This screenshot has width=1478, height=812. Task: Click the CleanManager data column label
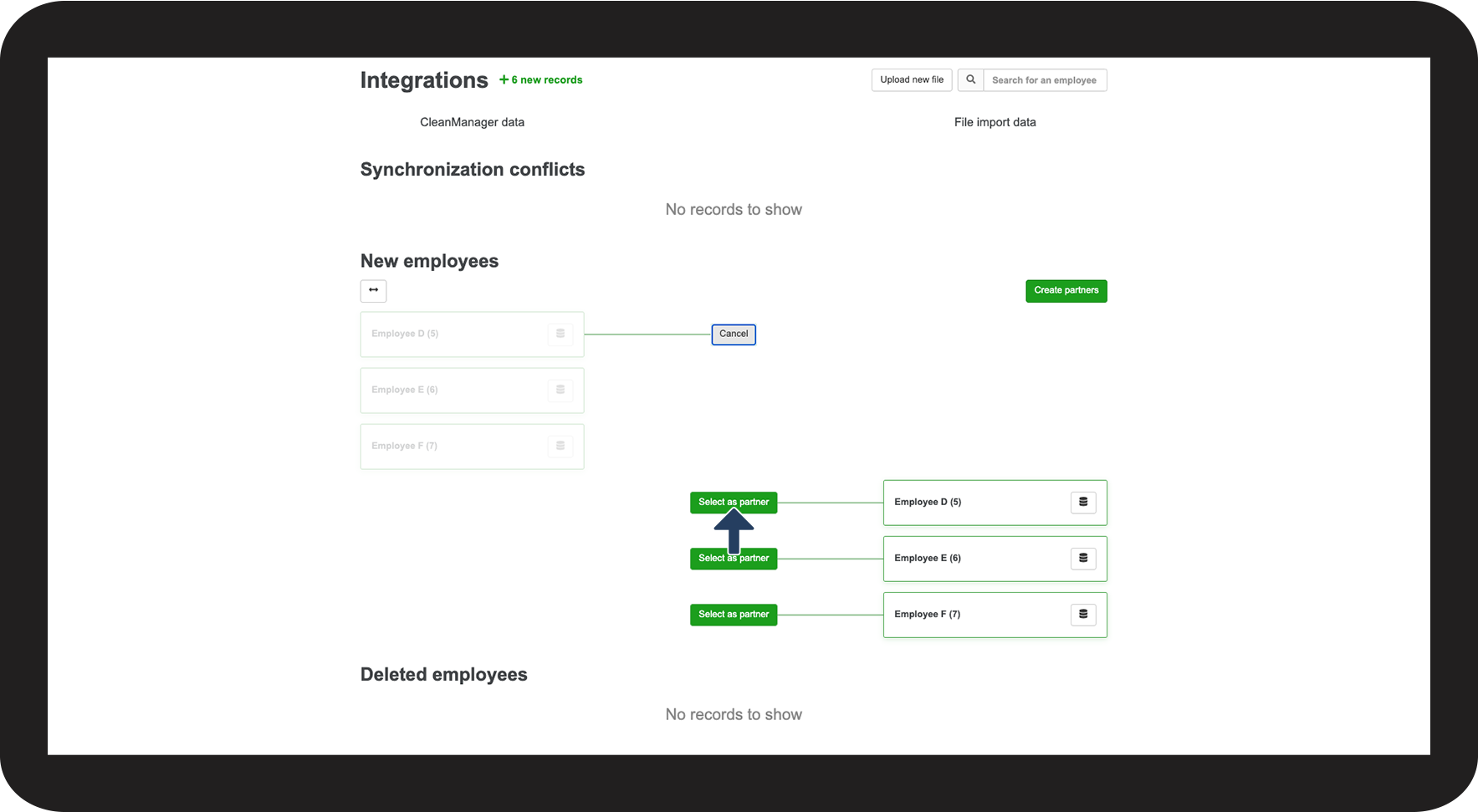point(472,122)
